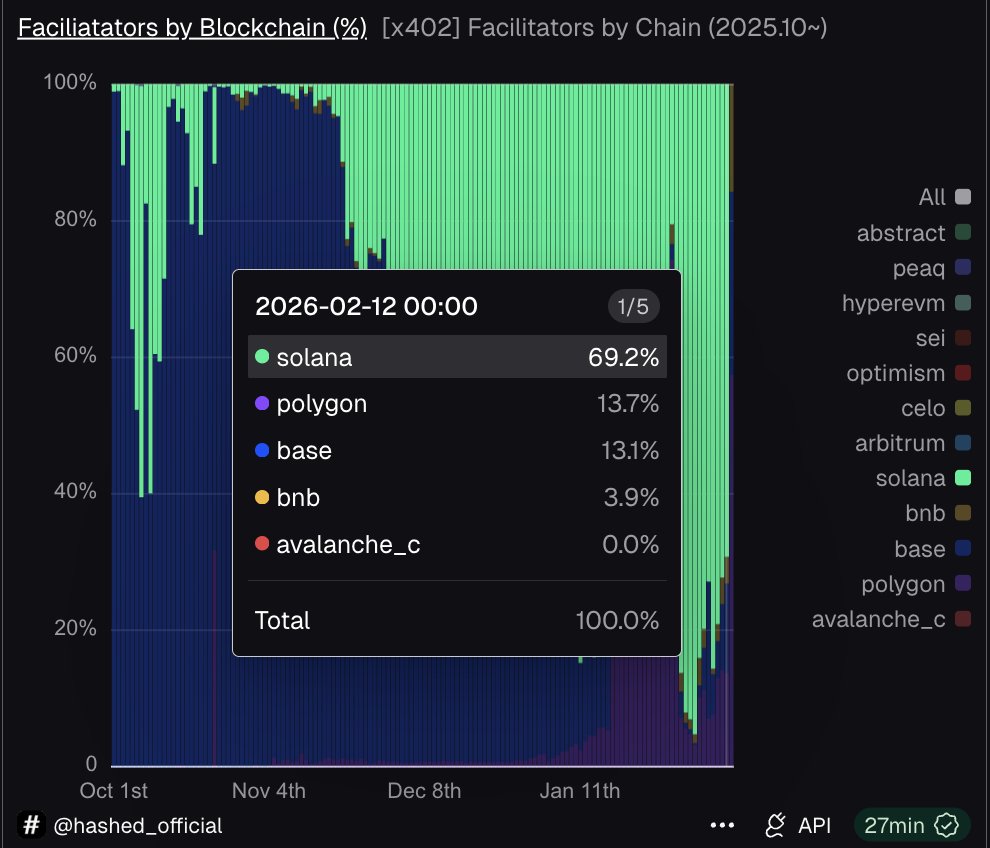Select the base row in tooltip
Screen dimensions: 990x848
457,451
